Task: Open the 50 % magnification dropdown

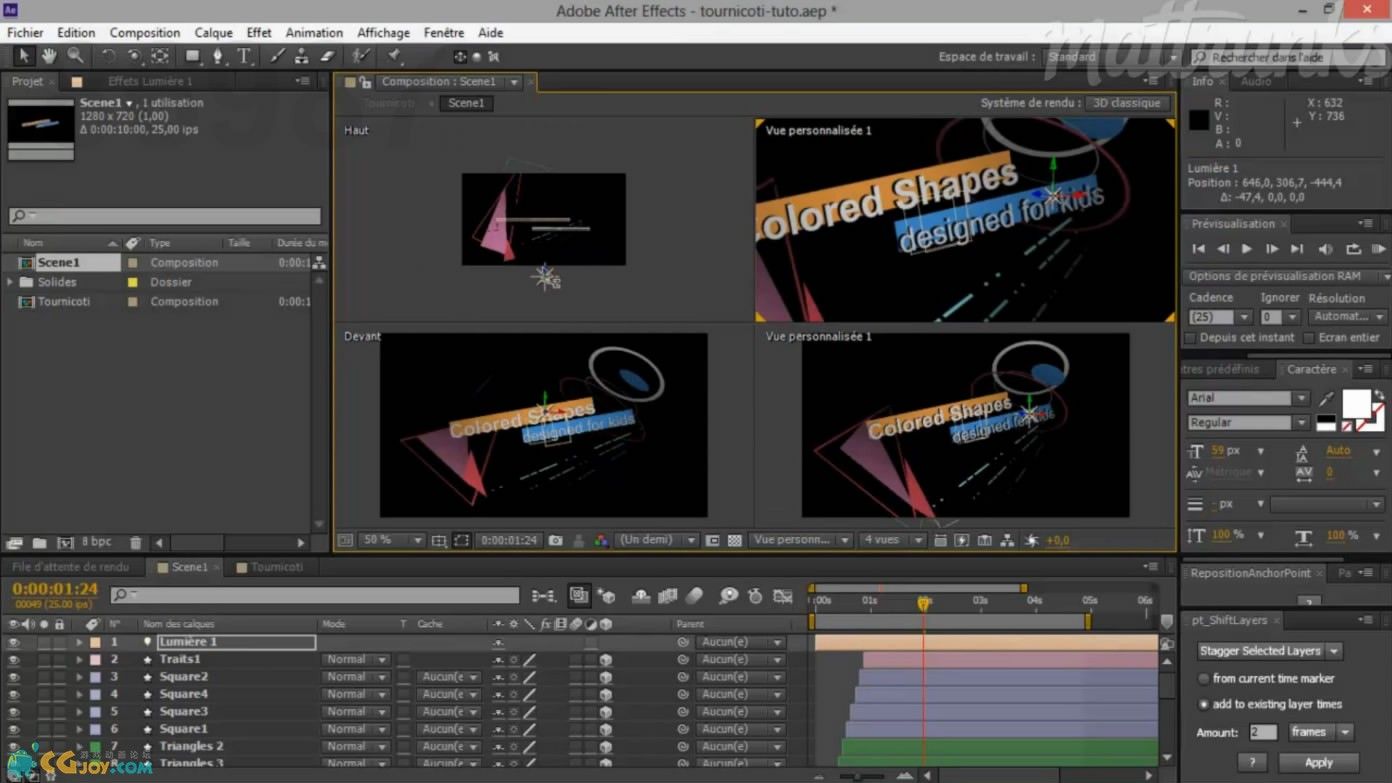Action: pyautogui.click(x=392, y=540)
